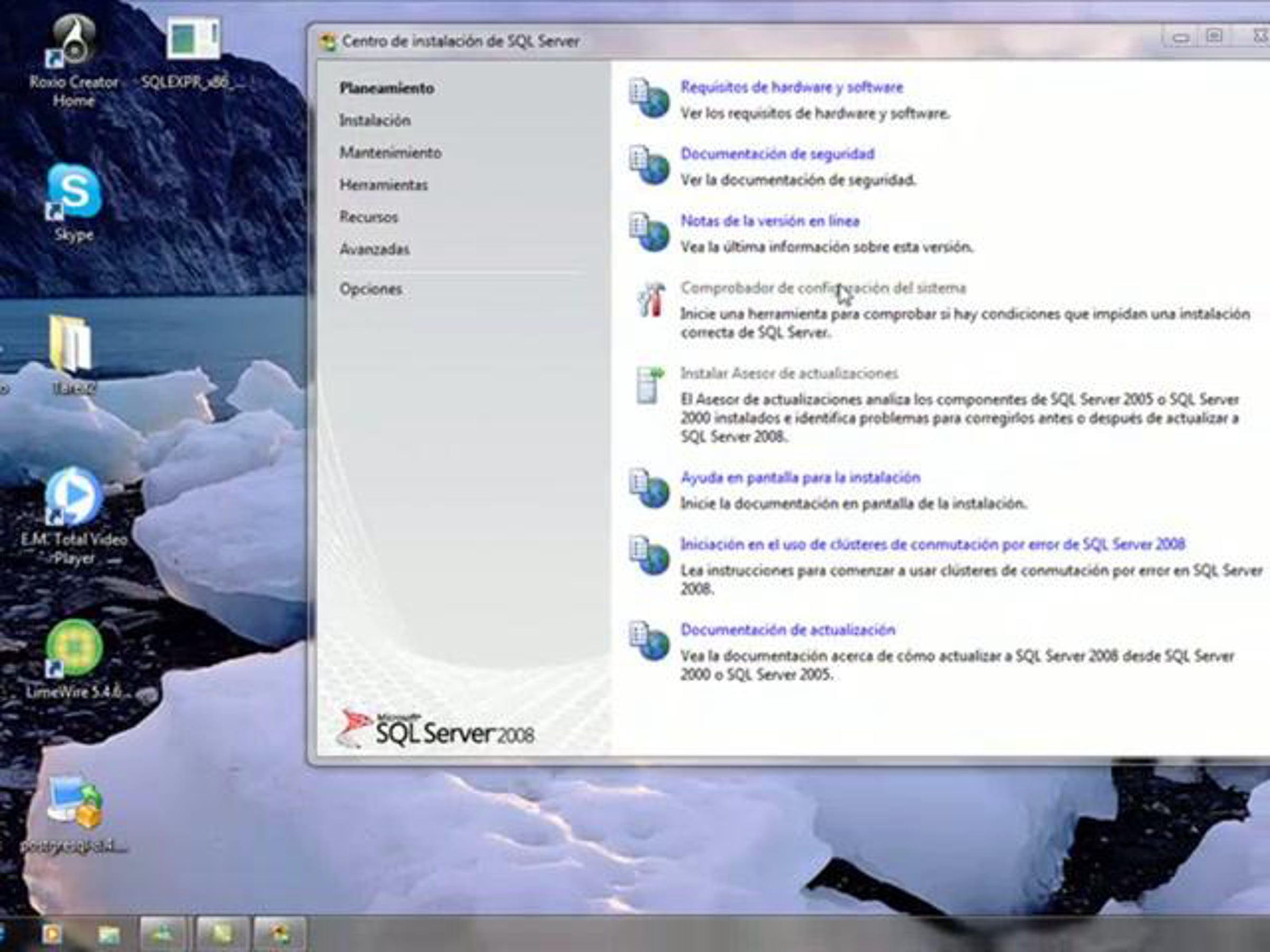
Task: Open the Documentación de seguridad link
Action: [x=777, y=153]
